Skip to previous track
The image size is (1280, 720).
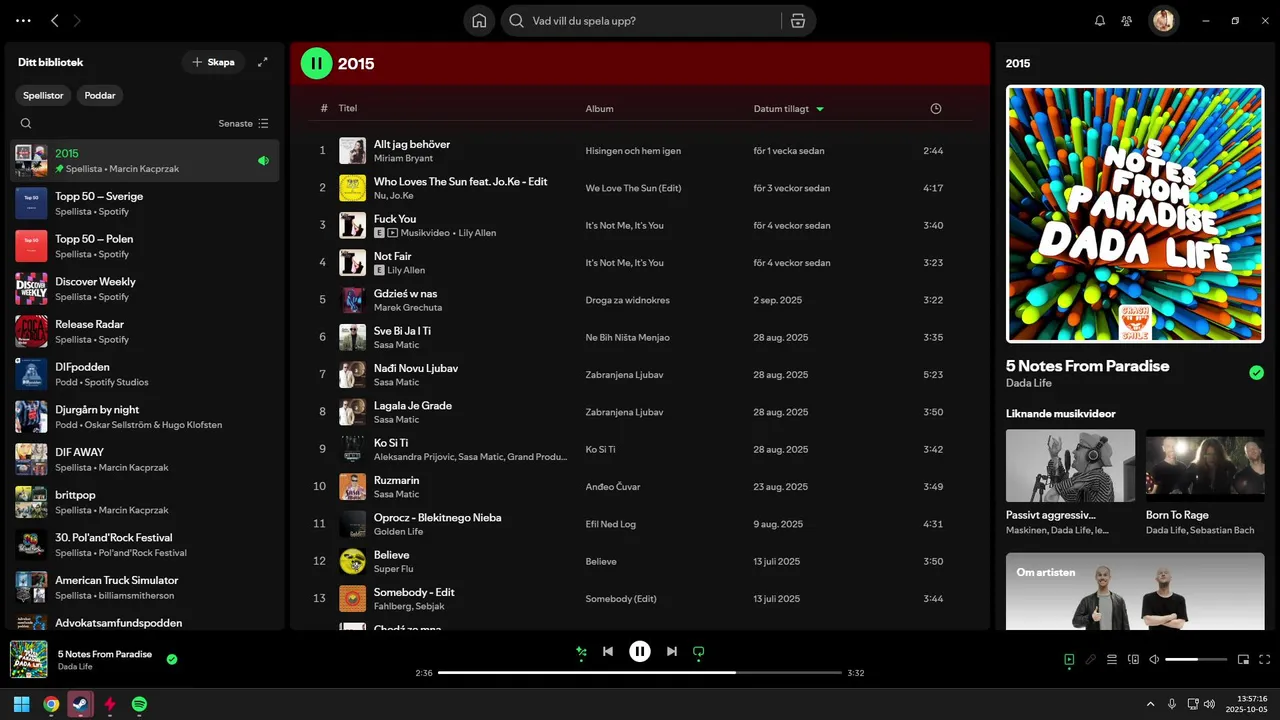pos(608,651)
